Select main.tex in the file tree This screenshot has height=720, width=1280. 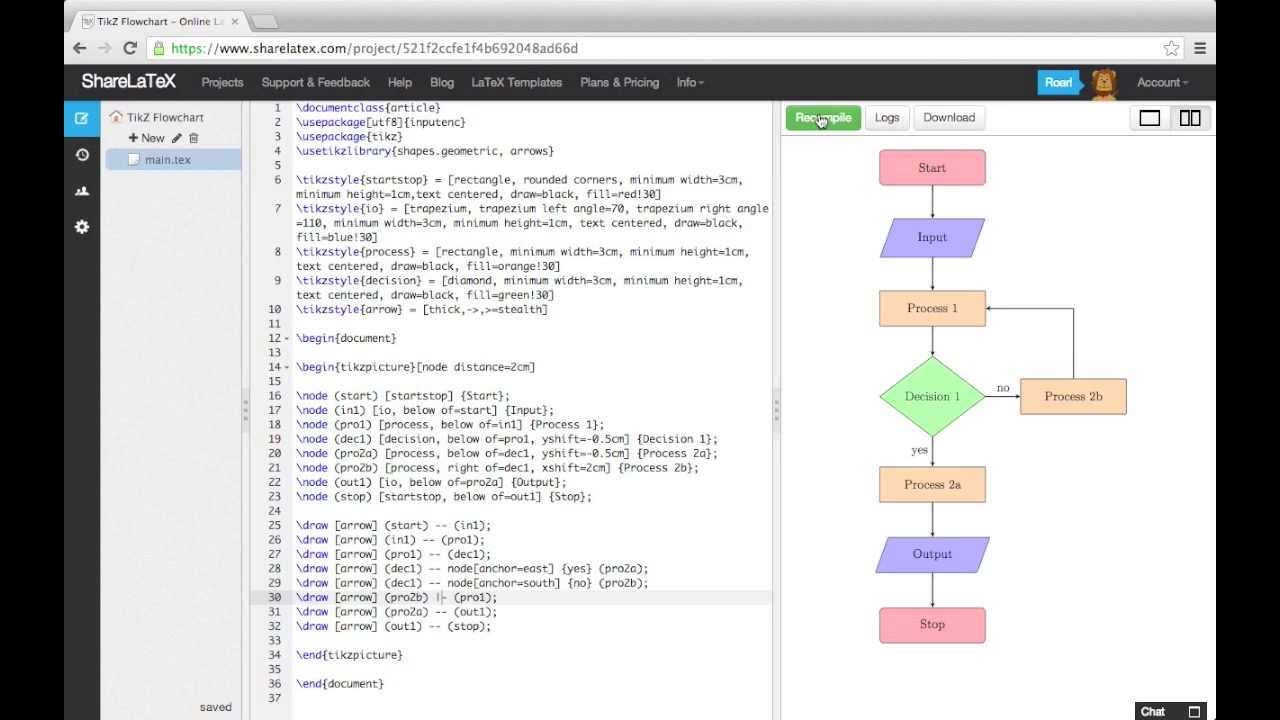click(173, 160)
